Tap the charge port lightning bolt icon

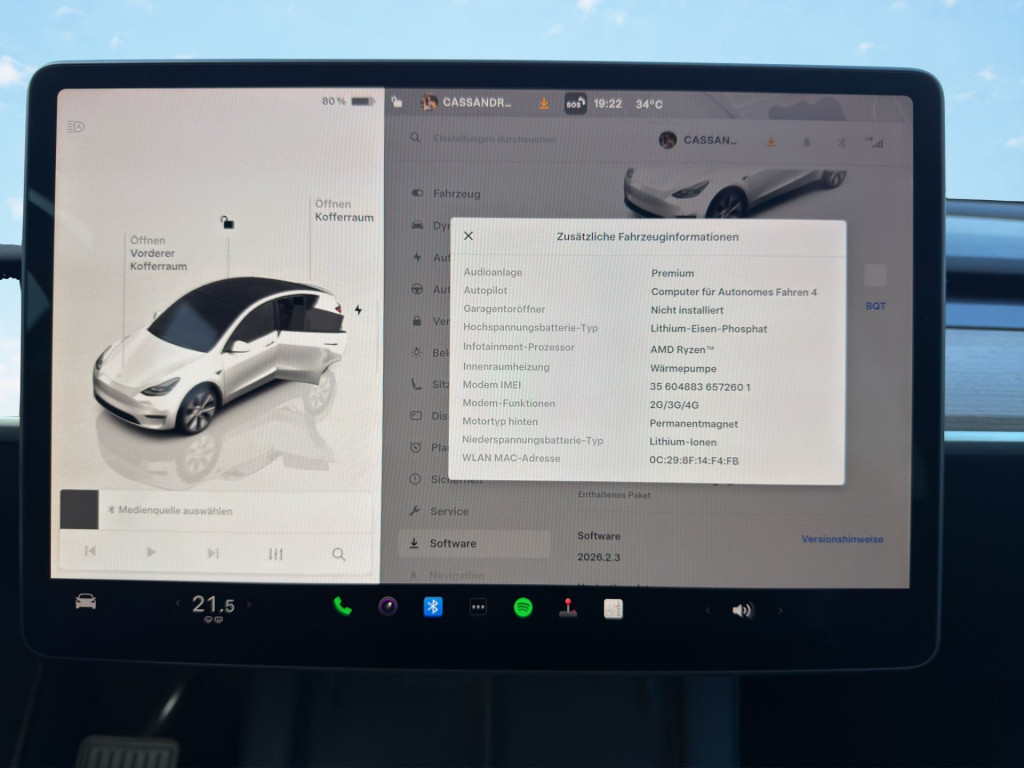pyautogui.click(x=359, y=310)
